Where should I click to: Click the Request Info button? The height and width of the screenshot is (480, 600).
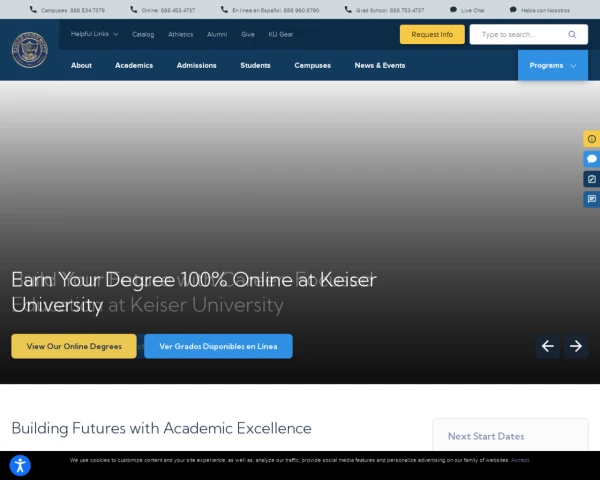pyautogui.click(x=432, y=34)
